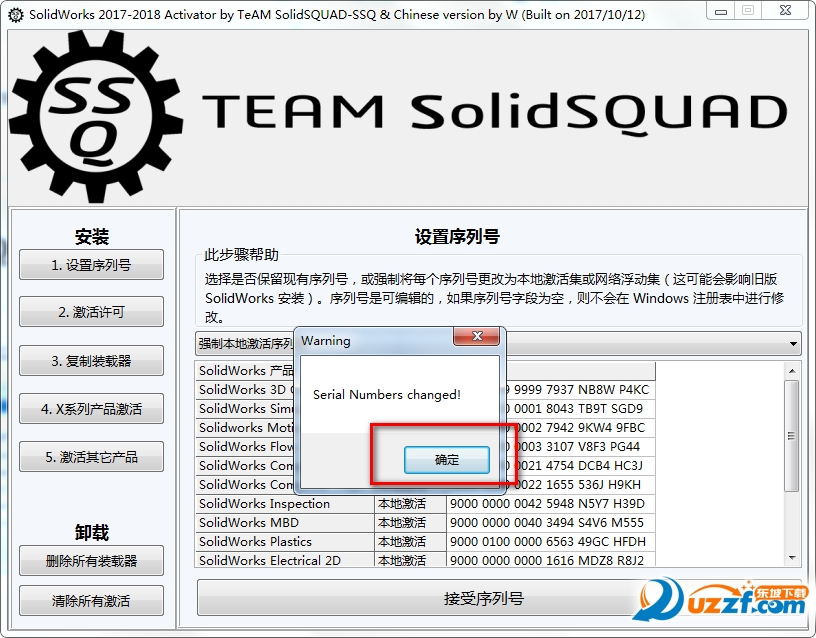Click the SolidWorks 产品 column header
816x638 pixels.
click(245, 371)
